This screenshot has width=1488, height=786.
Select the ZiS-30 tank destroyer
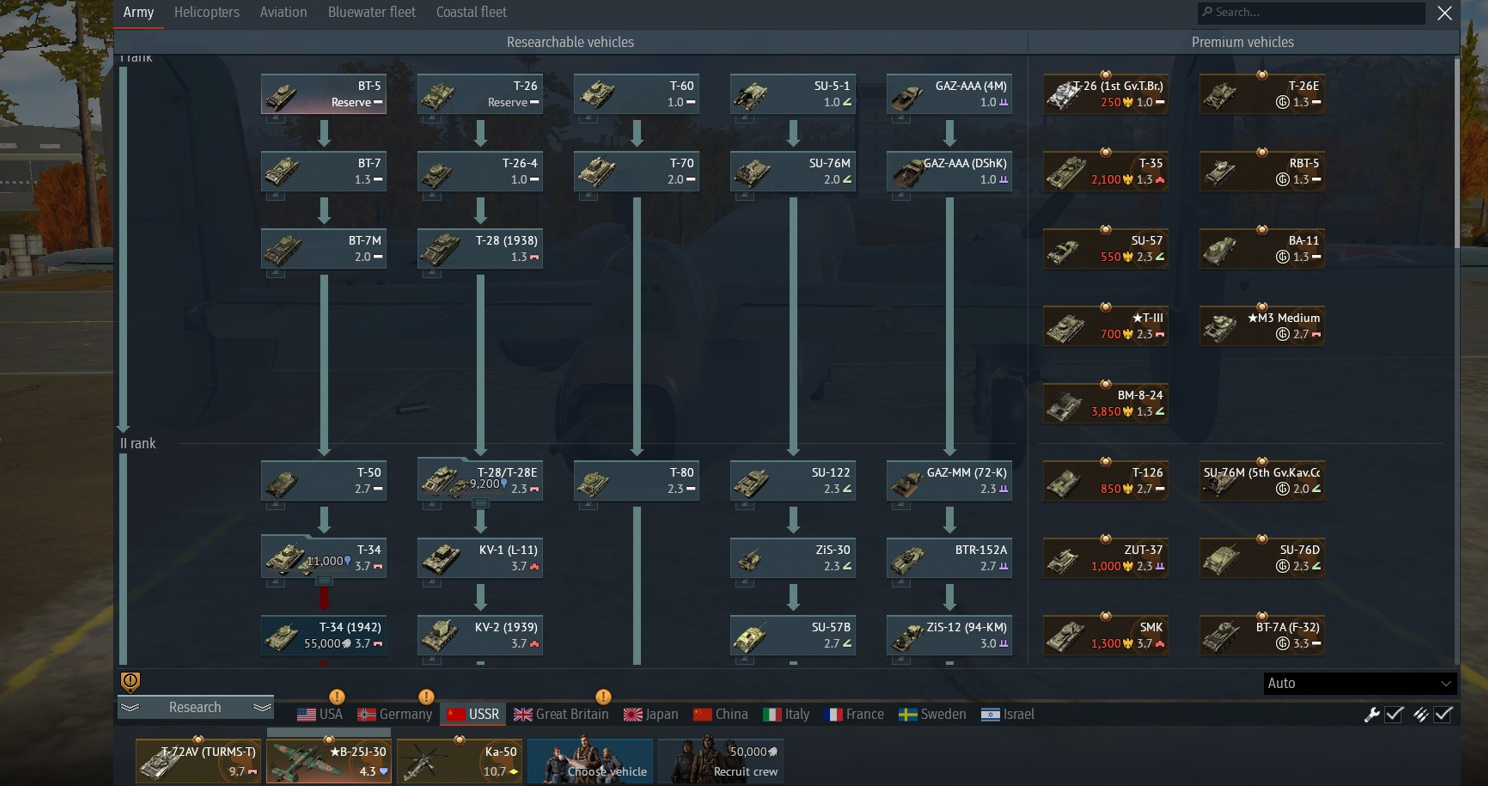(x=793, y=557)
